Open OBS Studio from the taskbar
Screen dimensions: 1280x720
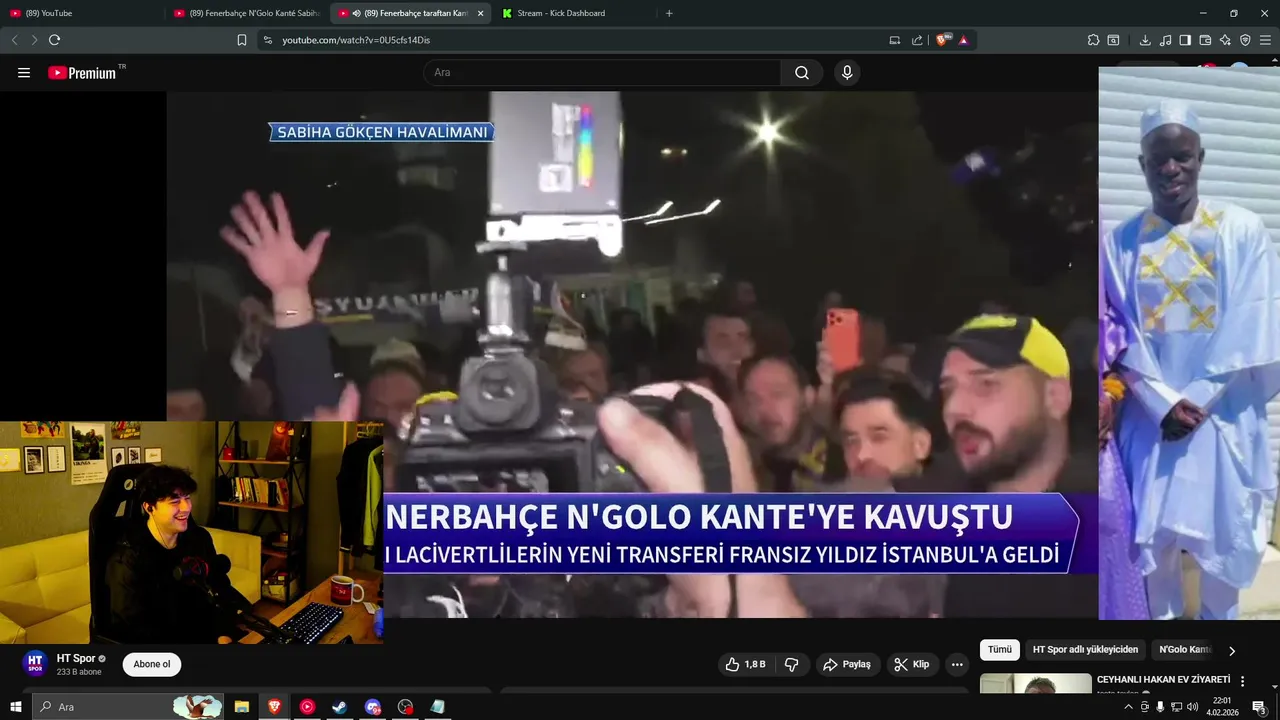pos(405,707)
